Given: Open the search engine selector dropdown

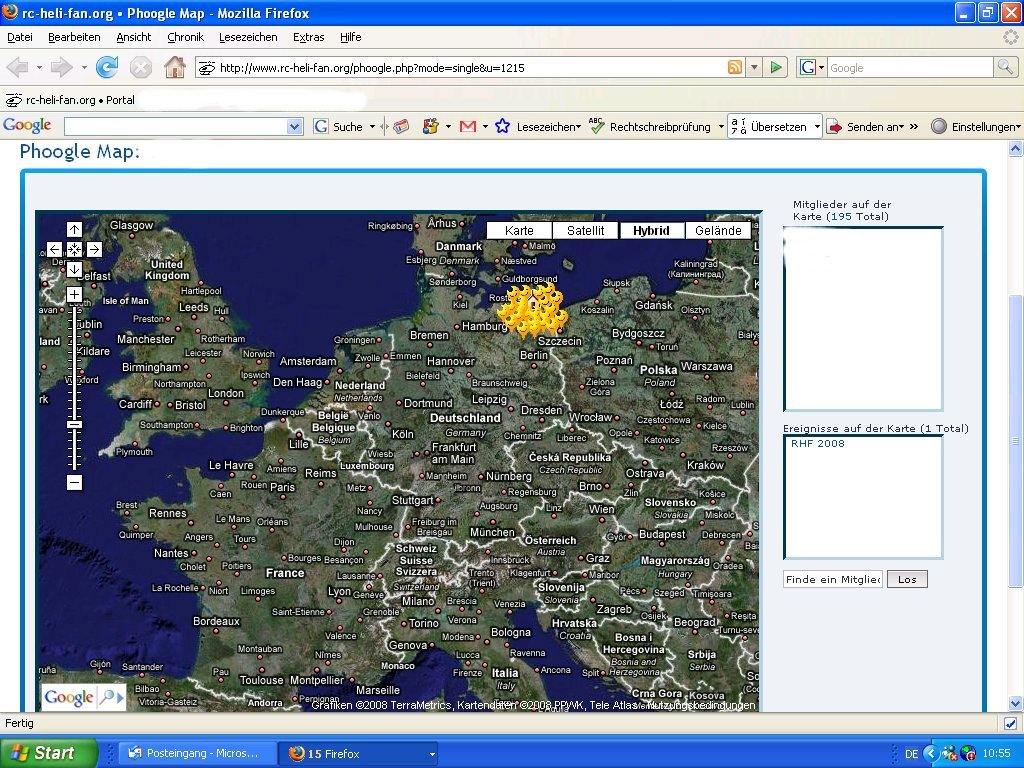Looking at the screenshot, I should click(x=821, y=67).
